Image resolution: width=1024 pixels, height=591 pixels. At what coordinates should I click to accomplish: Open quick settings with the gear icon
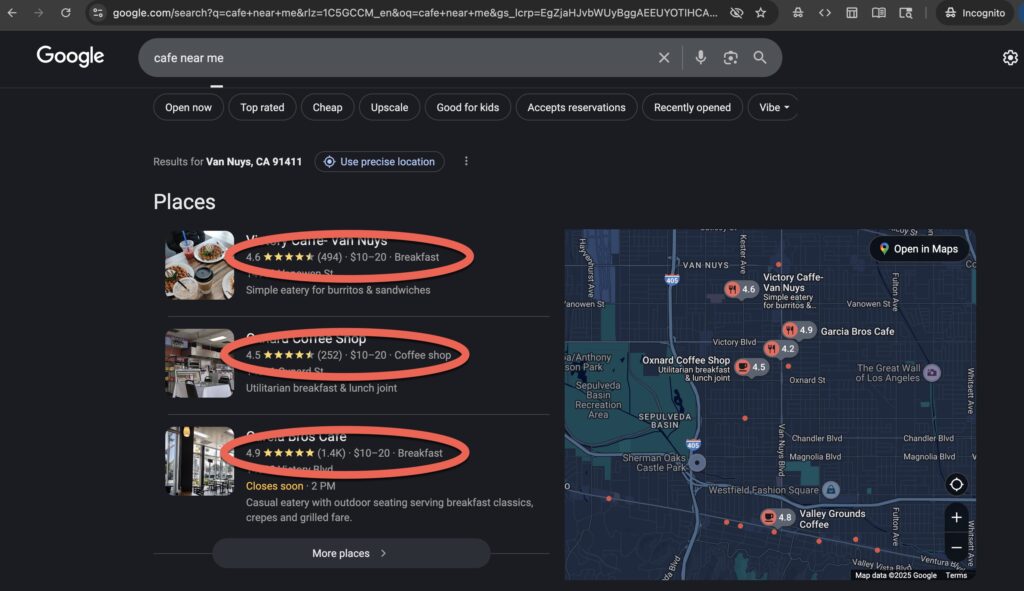[1009, 58]
